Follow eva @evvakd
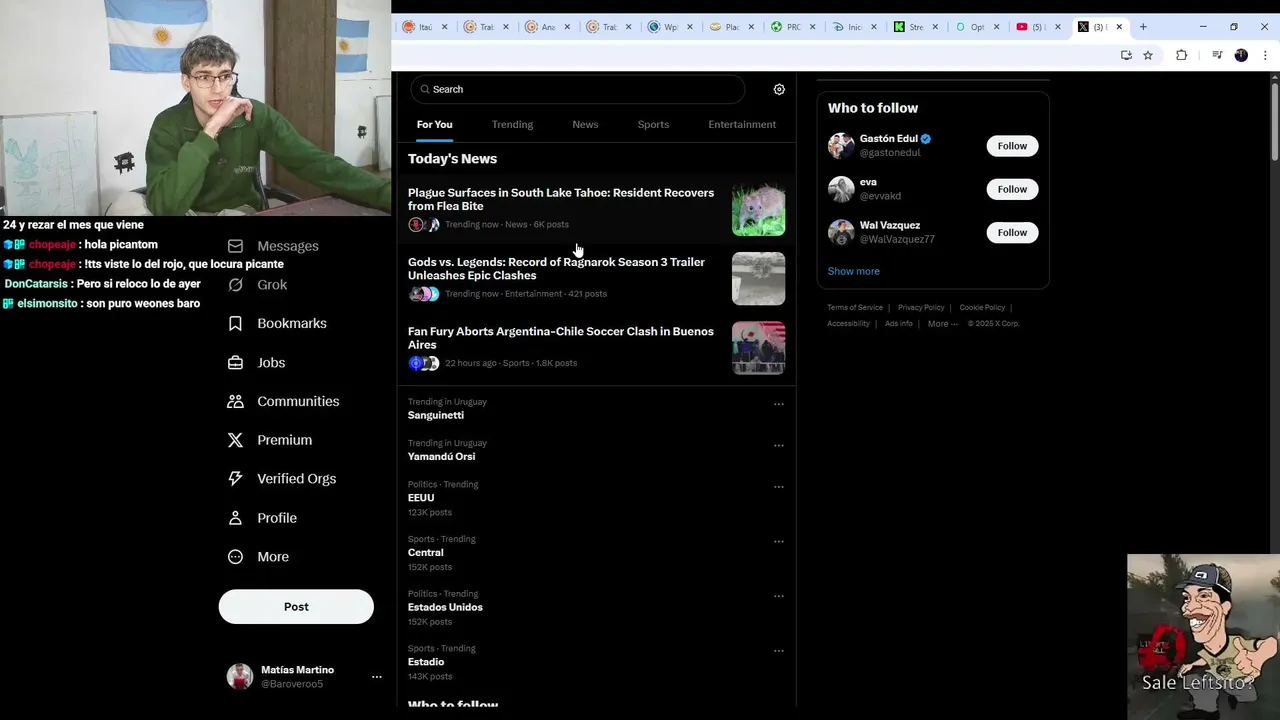1280x720 pixels. tap(1012, 189)
